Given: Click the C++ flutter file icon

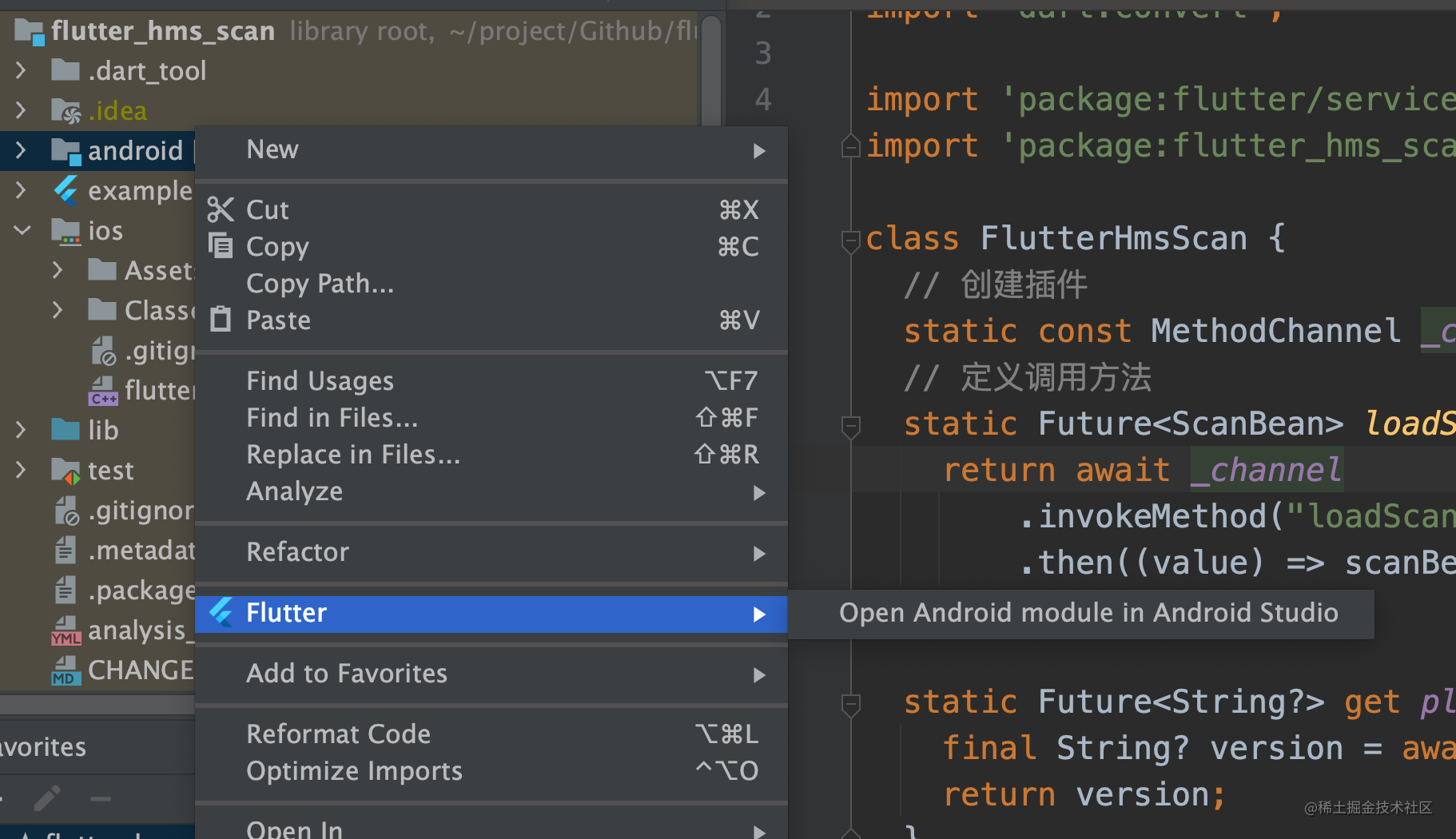Looking at the screenshot, I should click(x=103, y=391).
